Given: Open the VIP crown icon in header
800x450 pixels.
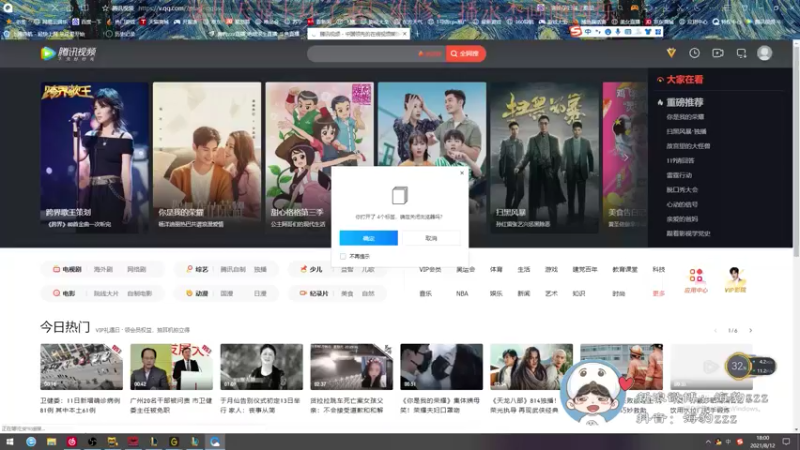Looking at the screenshot, I should click(x=671, y=53).
